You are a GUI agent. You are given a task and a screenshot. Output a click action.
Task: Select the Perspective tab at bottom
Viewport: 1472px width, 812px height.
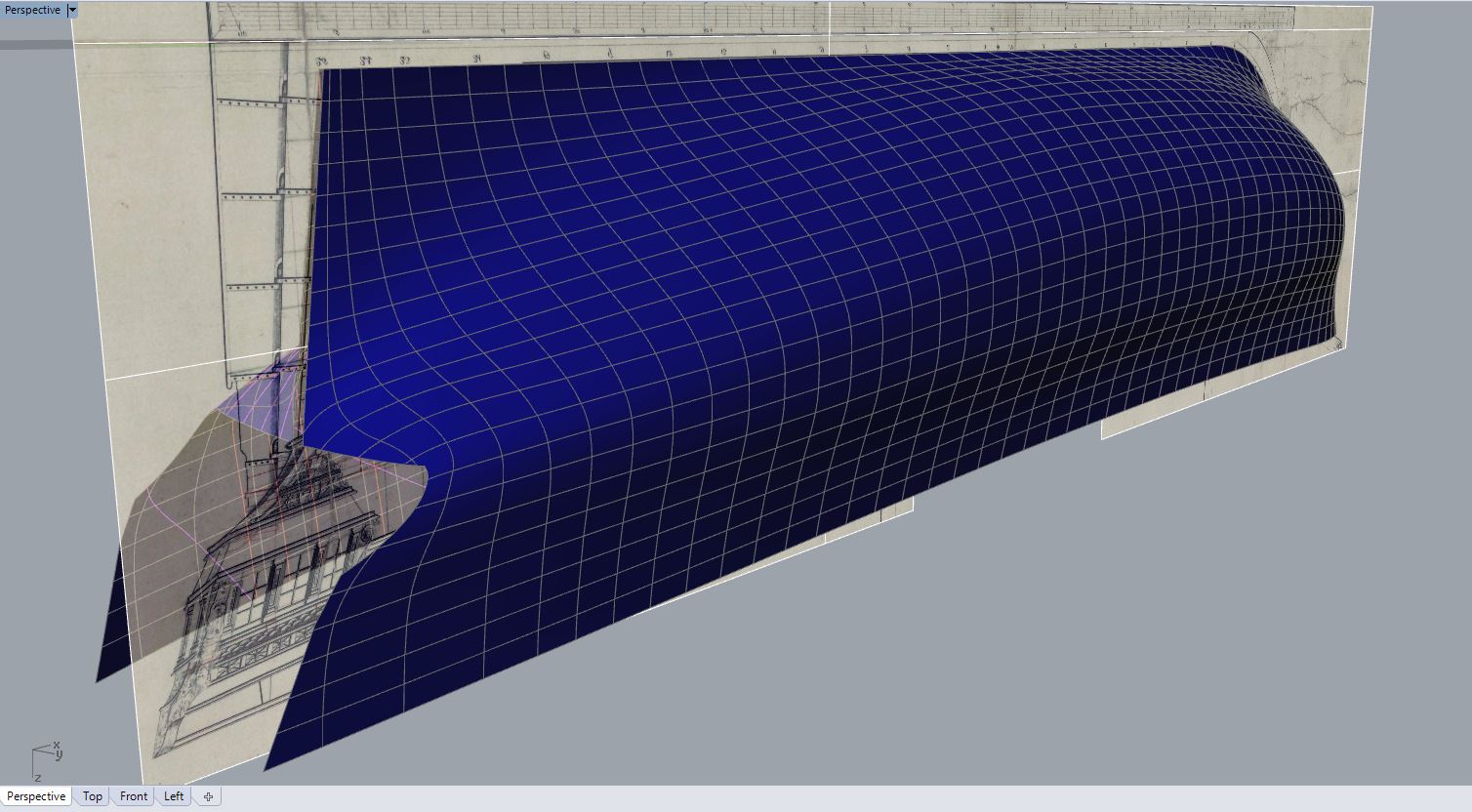click(x=36, y=796)
